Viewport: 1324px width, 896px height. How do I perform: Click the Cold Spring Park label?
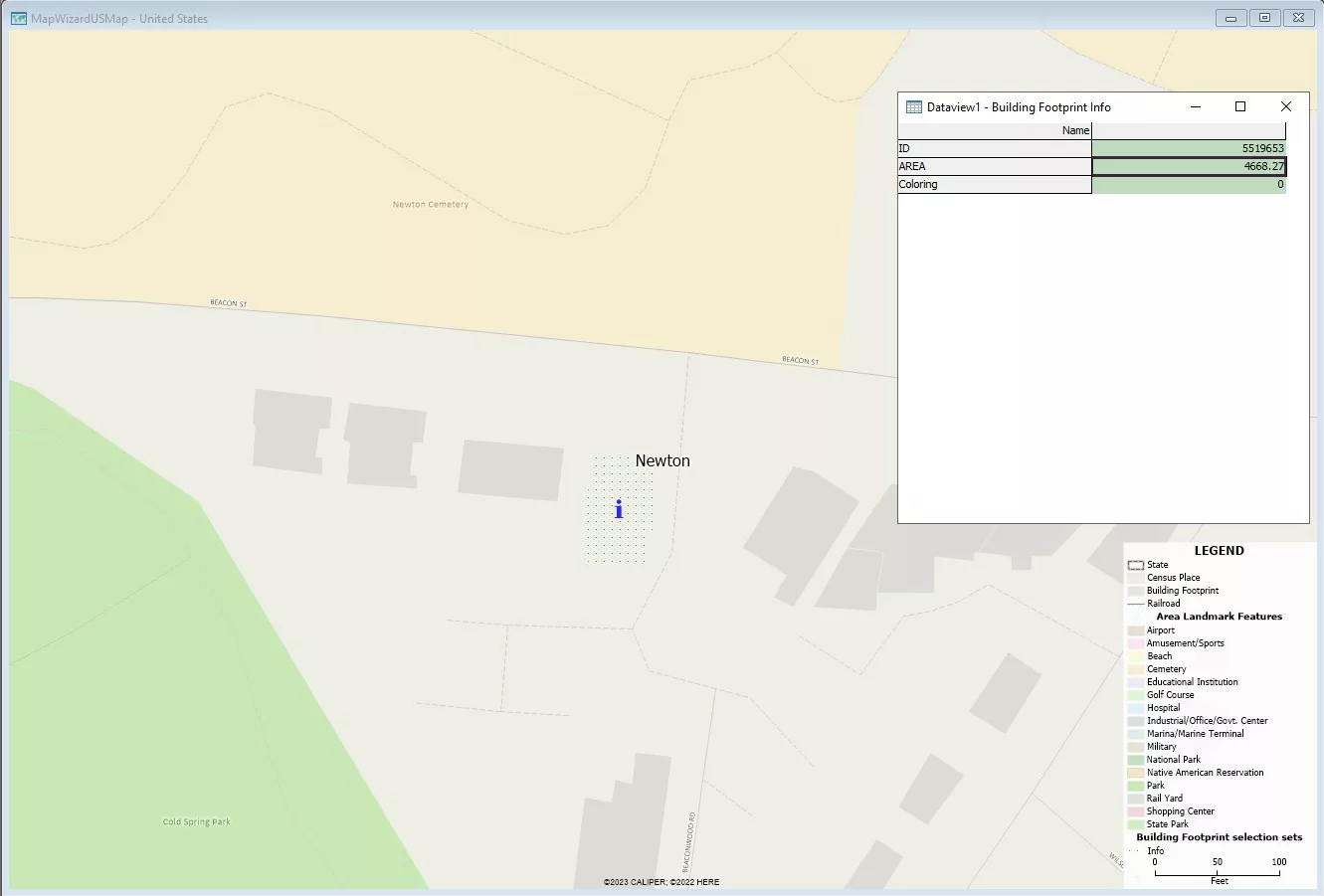196,822
